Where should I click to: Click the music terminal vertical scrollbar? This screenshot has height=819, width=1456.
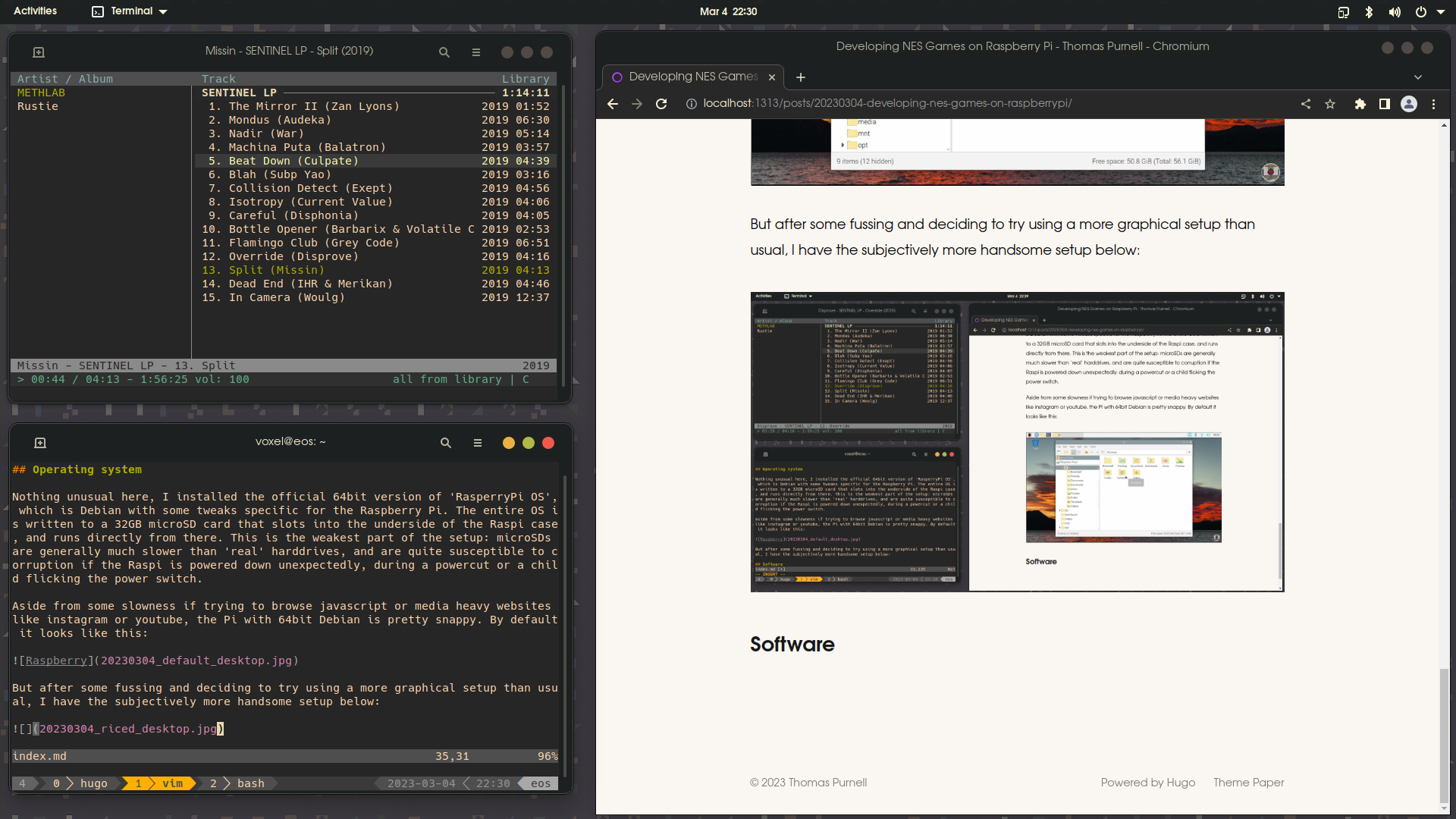pyautogui.click(x=563, y=235)
